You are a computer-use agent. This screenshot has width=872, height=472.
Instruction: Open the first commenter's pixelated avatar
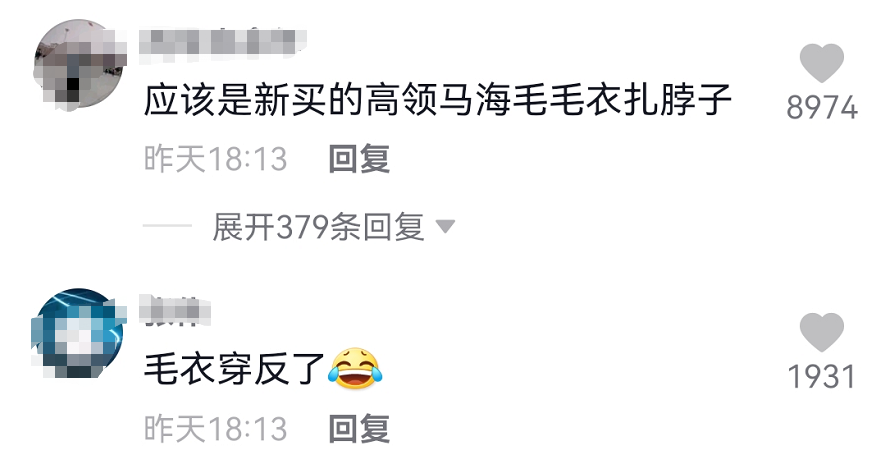[x=78, y=64]
